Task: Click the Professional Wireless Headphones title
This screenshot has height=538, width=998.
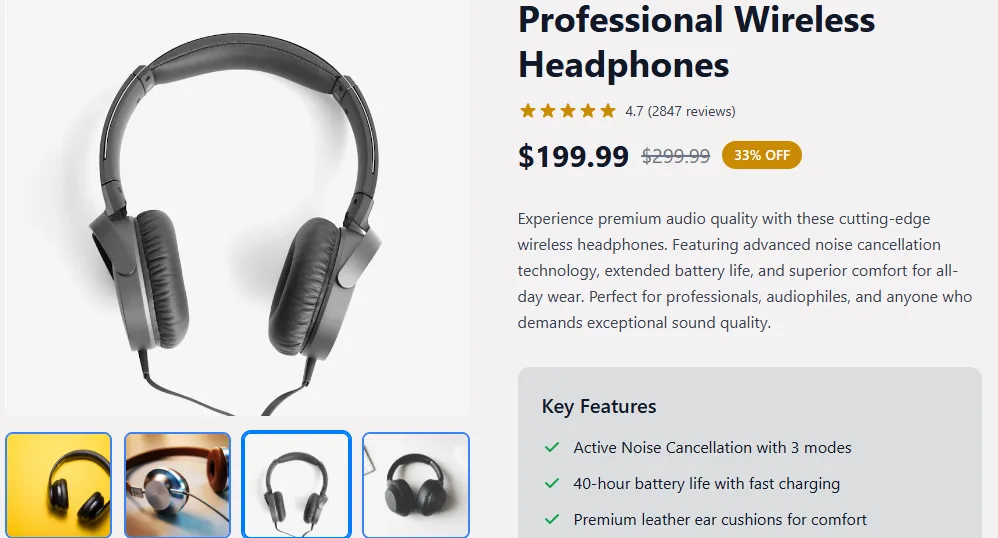Action: 696,42
